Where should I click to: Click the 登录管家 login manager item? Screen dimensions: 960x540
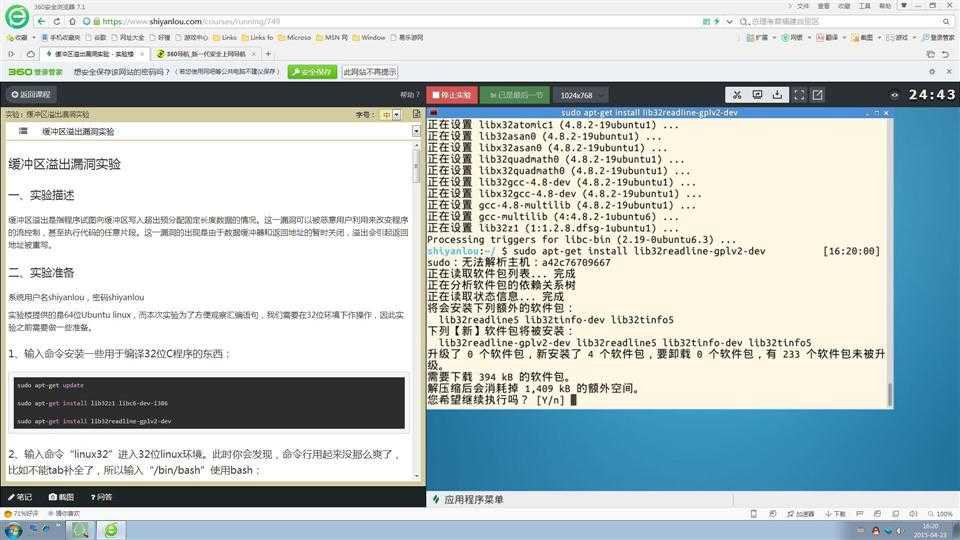coord(938,37)
